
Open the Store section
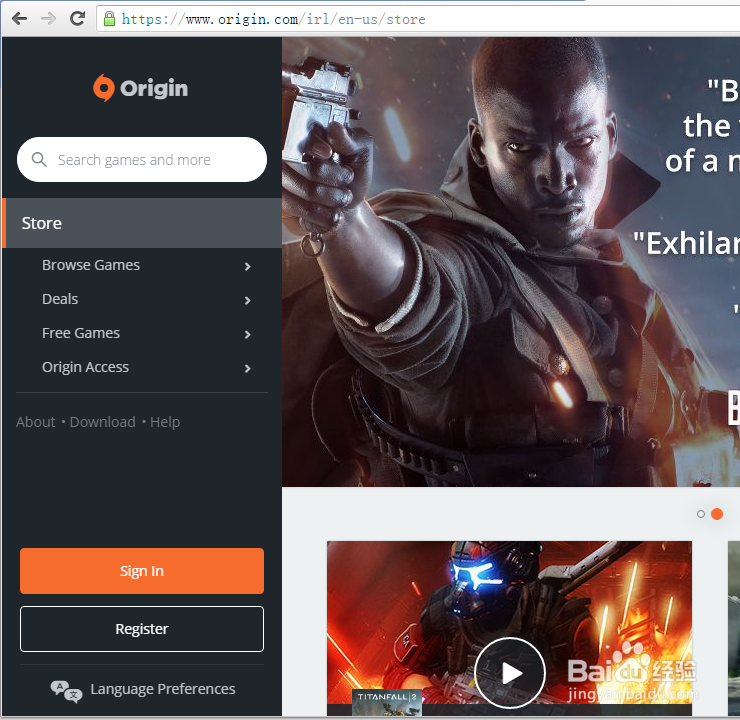coord(142,223)
